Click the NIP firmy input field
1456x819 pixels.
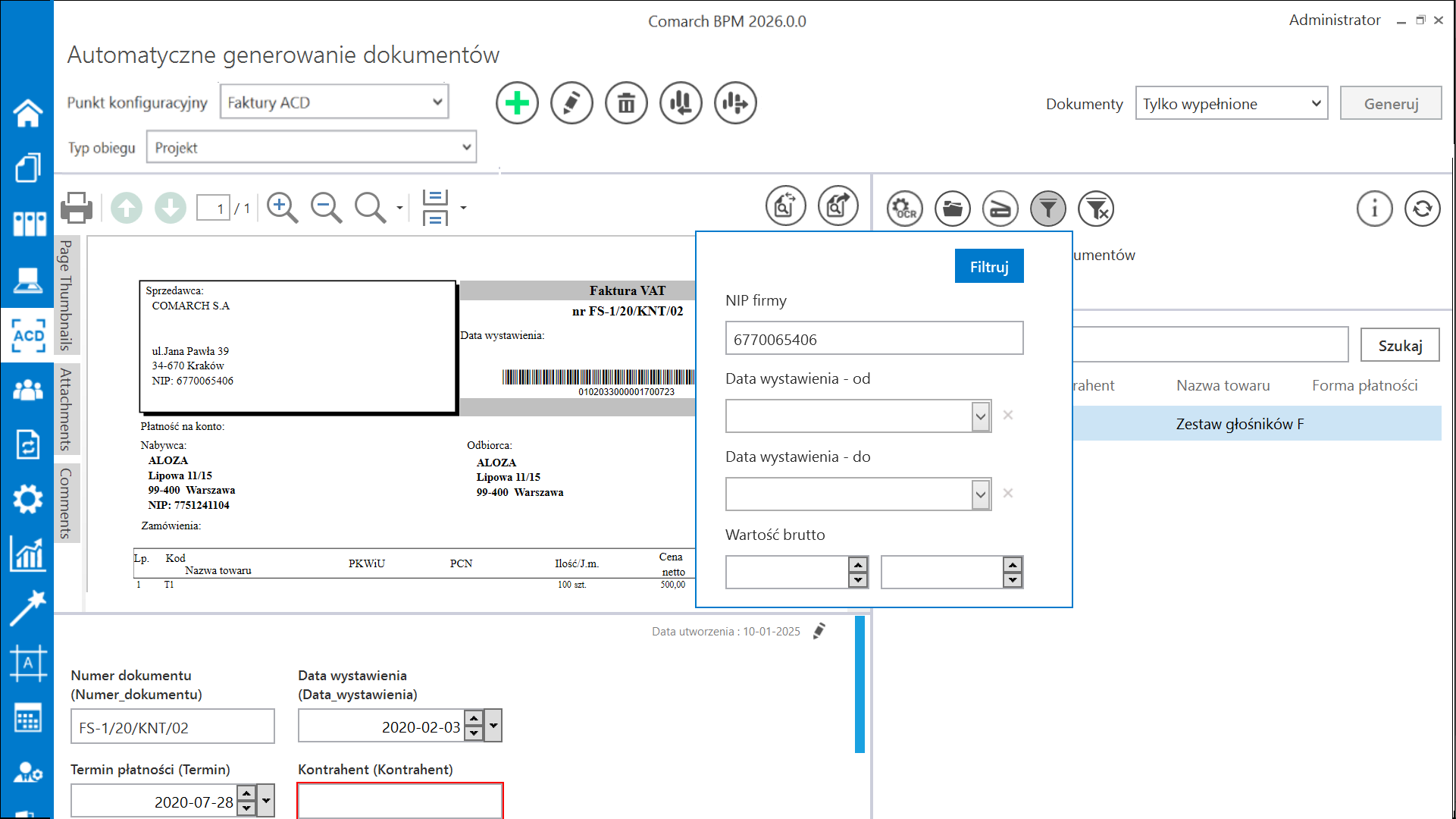click(873, 338)
